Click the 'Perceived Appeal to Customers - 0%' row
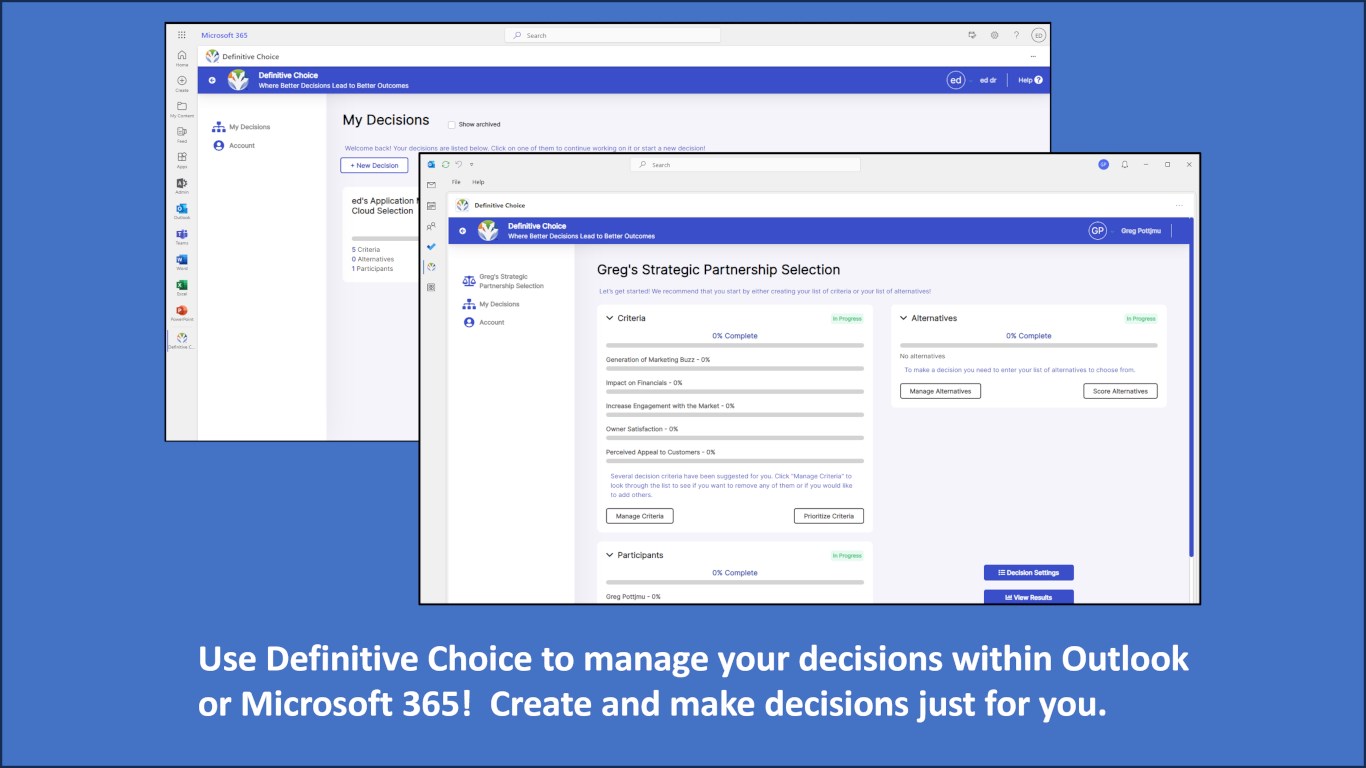 [735, 455]
